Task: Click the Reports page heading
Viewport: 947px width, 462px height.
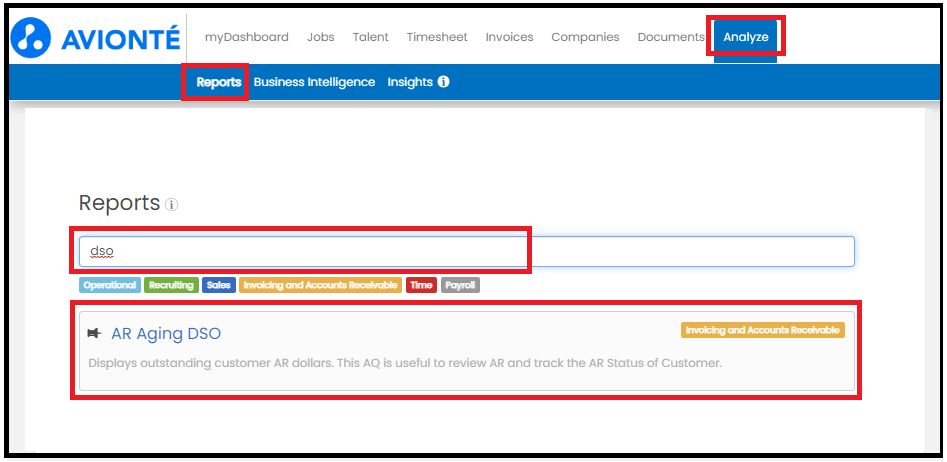Action: click(119, 203)
